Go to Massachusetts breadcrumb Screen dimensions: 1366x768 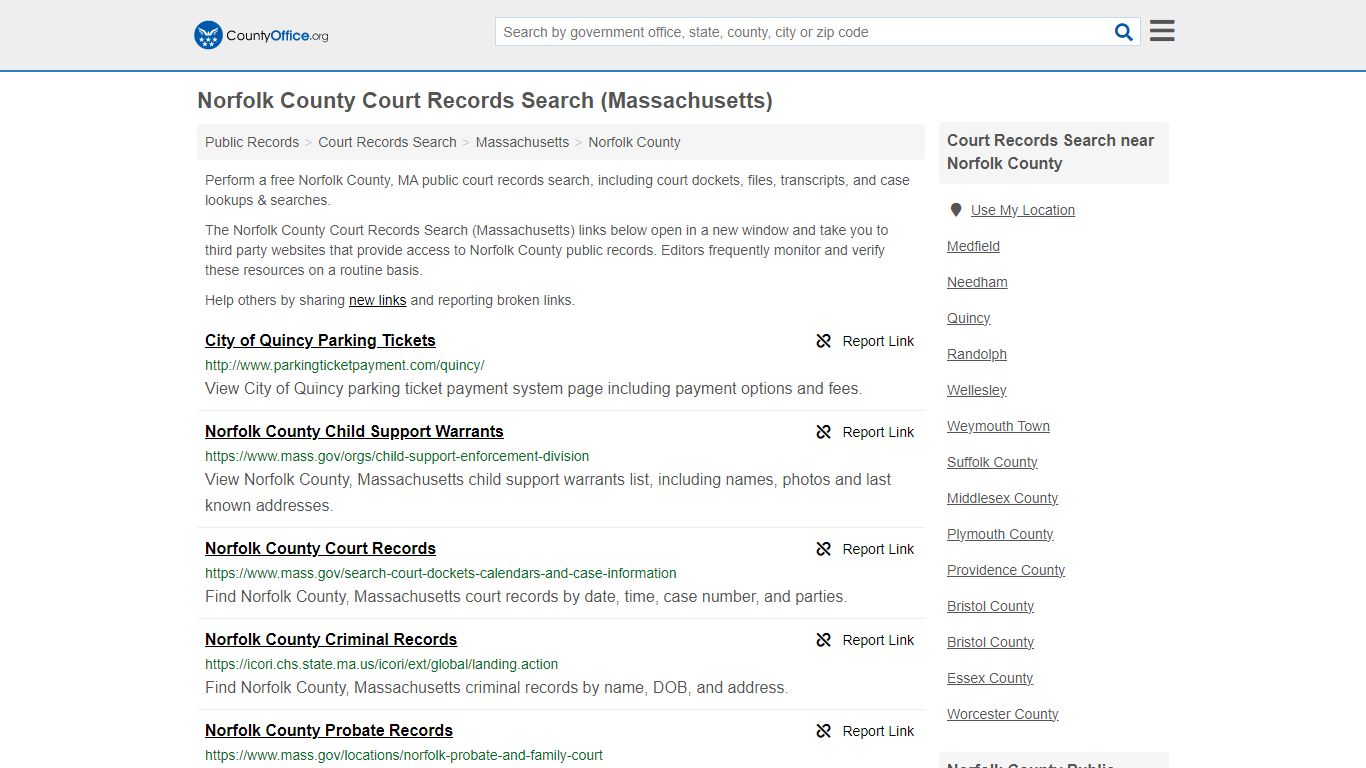[522, 142]
